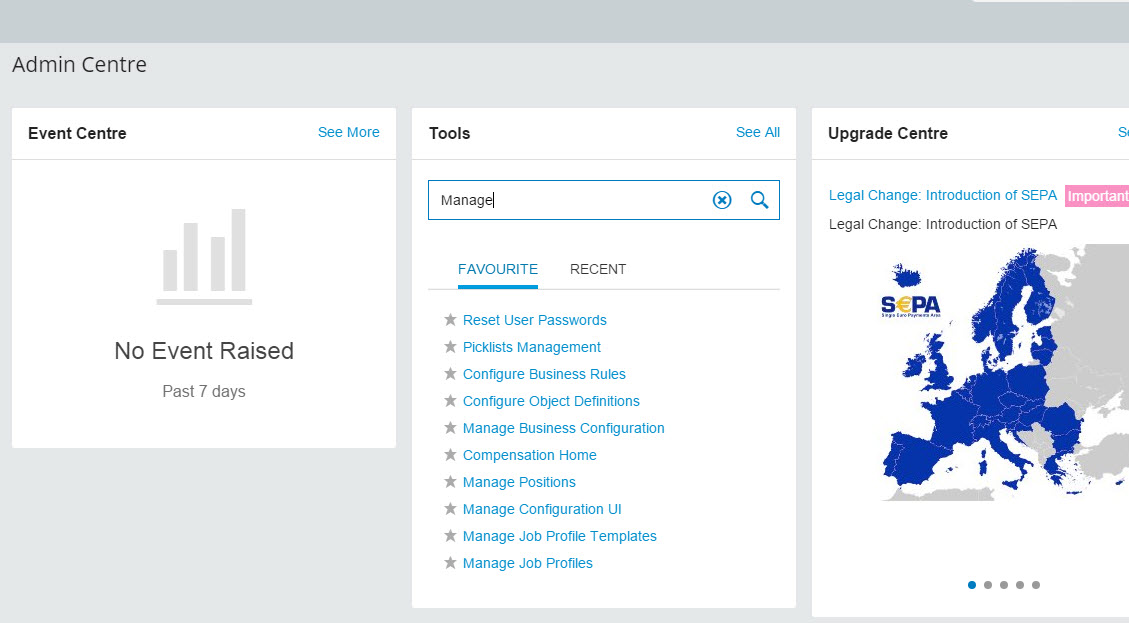Image resolution: width=1129 pixels, height=623 pixels.
Task: Open Reset User Passwords tool
Action: point(534,321)
